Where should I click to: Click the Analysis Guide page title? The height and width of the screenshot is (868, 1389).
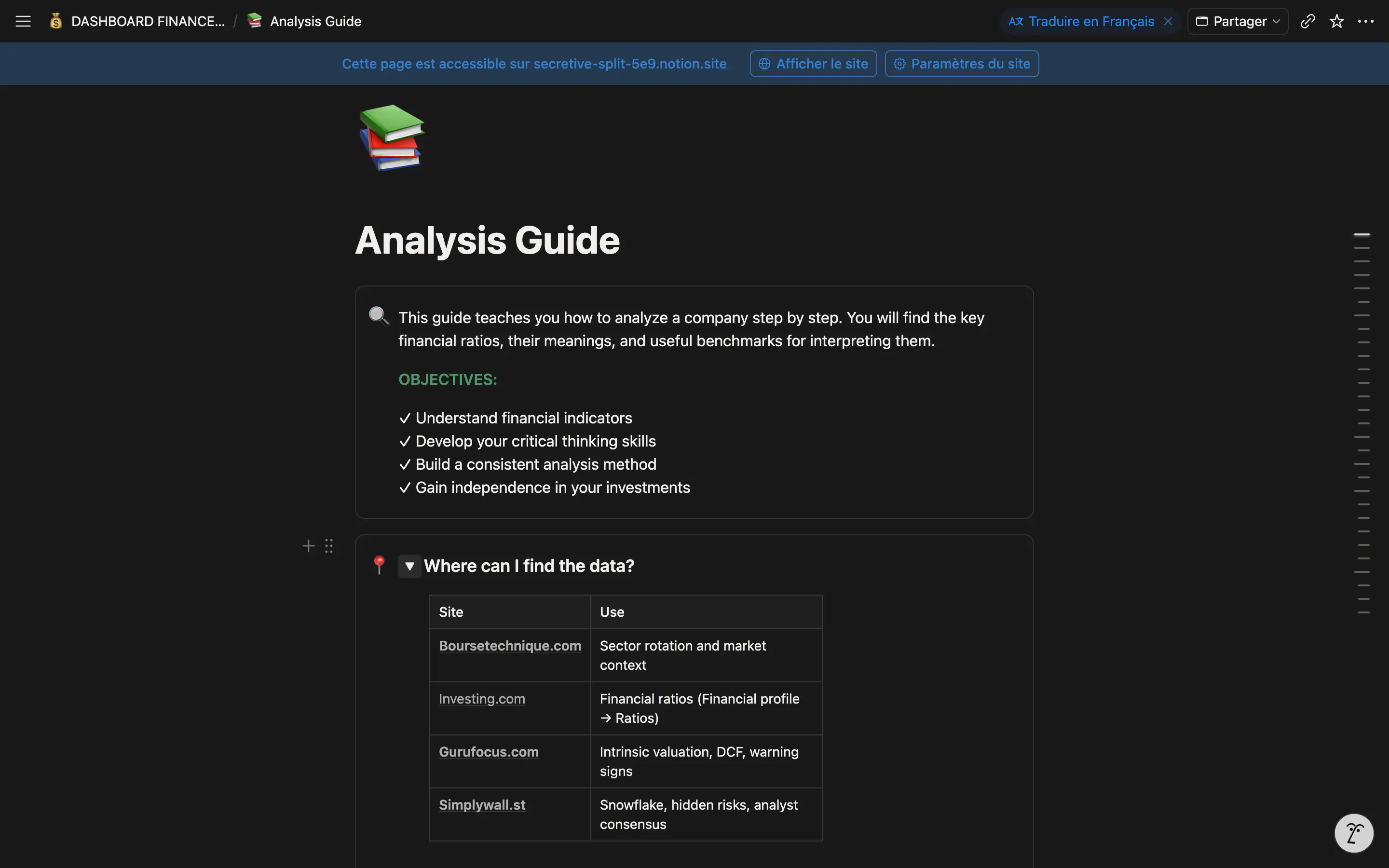(x=487, y=240)
